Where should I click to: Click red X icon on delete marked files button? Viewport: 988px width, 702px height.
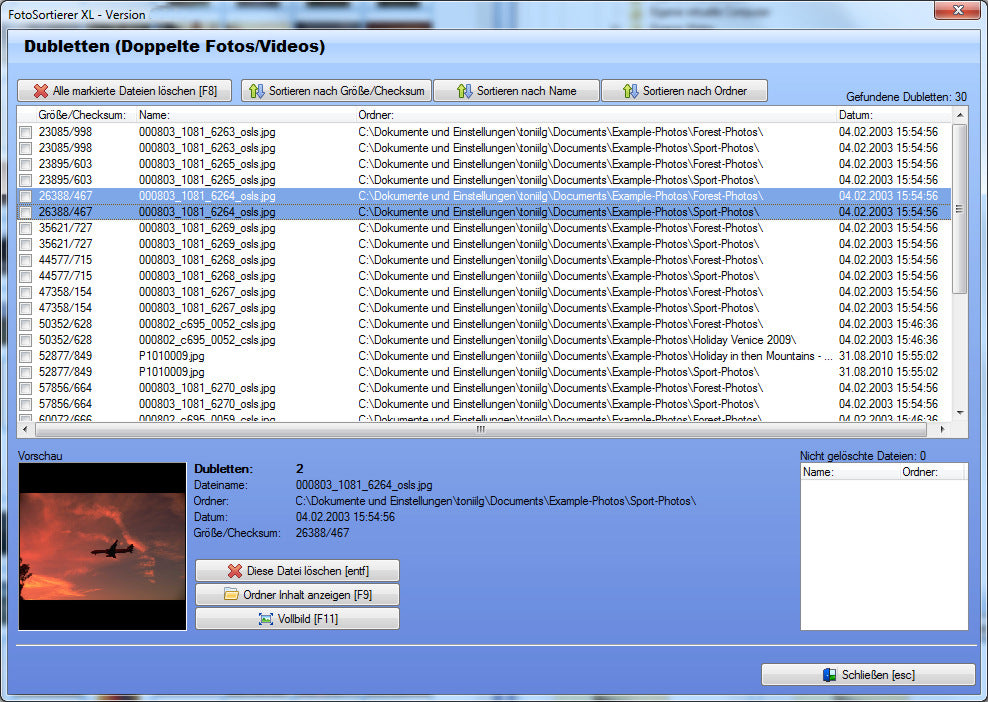click(x=41, y=91)
